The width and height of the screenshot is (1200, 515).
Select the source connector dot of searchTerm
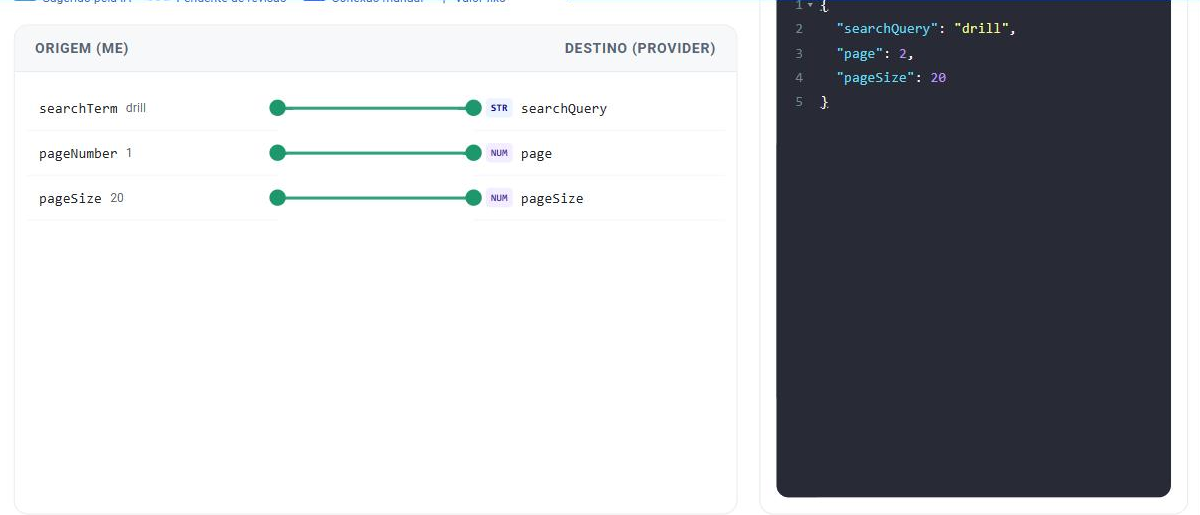(x=278, y=108)
